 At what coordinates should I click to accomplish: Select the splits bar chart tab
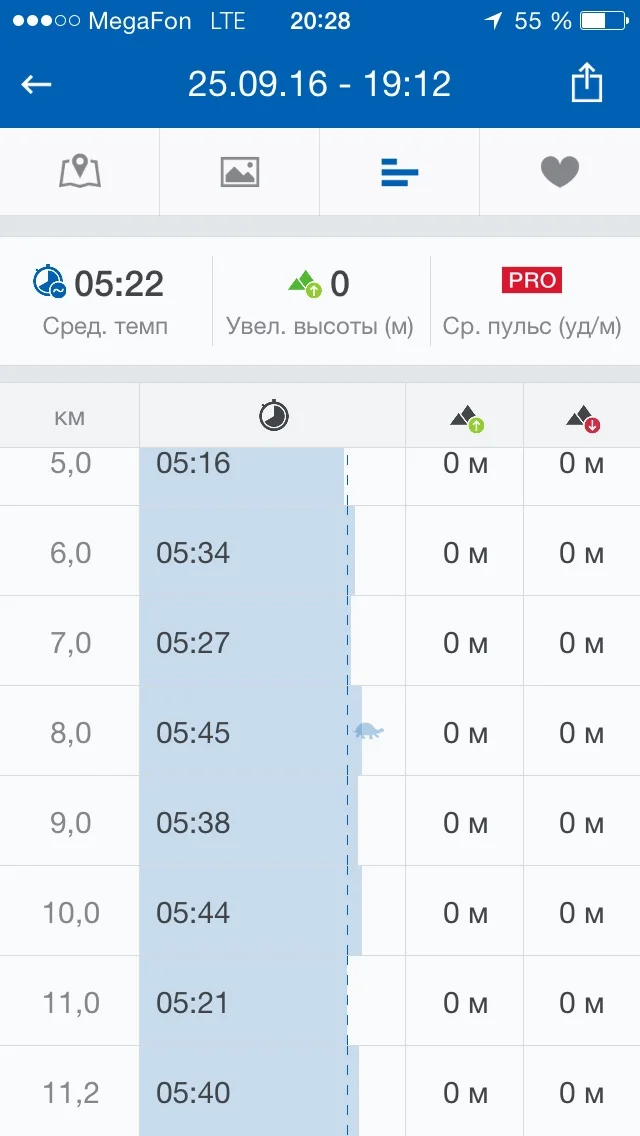coord(400,173)
